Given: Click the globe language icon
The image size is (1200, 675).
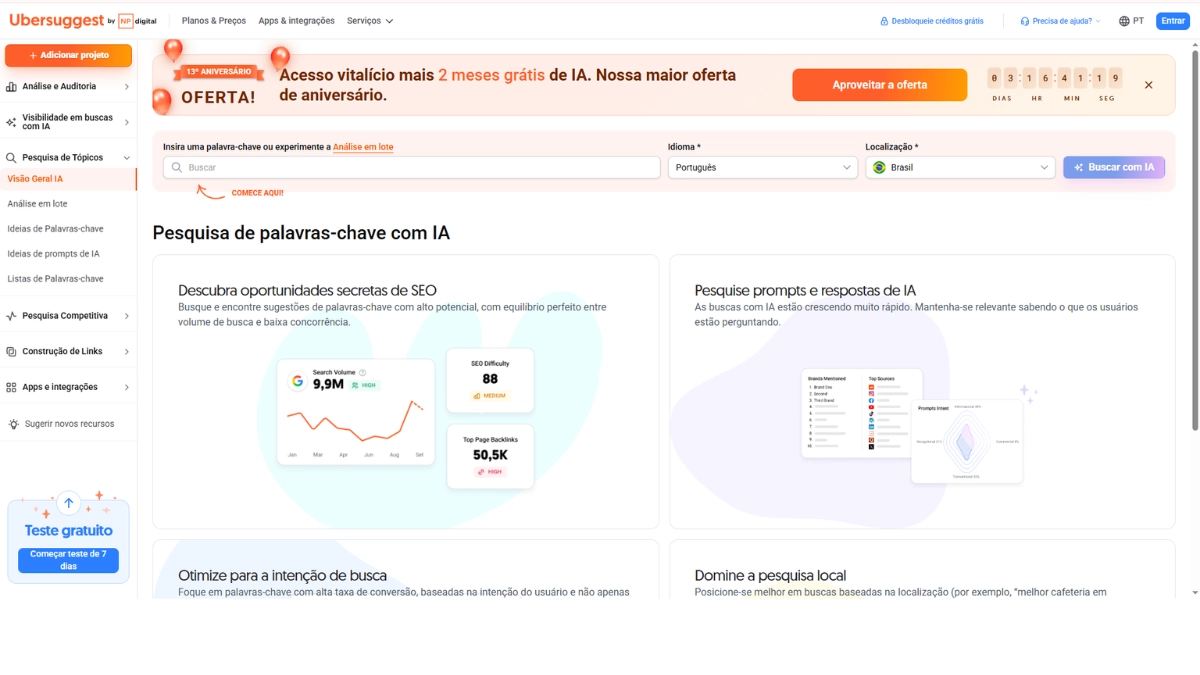Looking at the screenshot, I should [1124, 21].
